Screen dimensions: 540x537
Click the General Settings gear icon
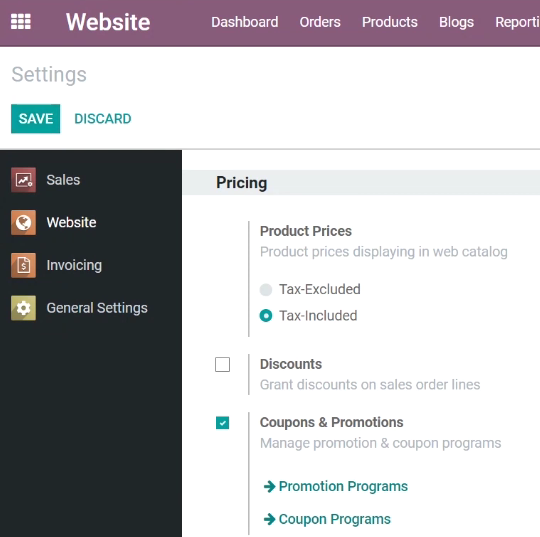pyautogui.click(x=23, y=308)
